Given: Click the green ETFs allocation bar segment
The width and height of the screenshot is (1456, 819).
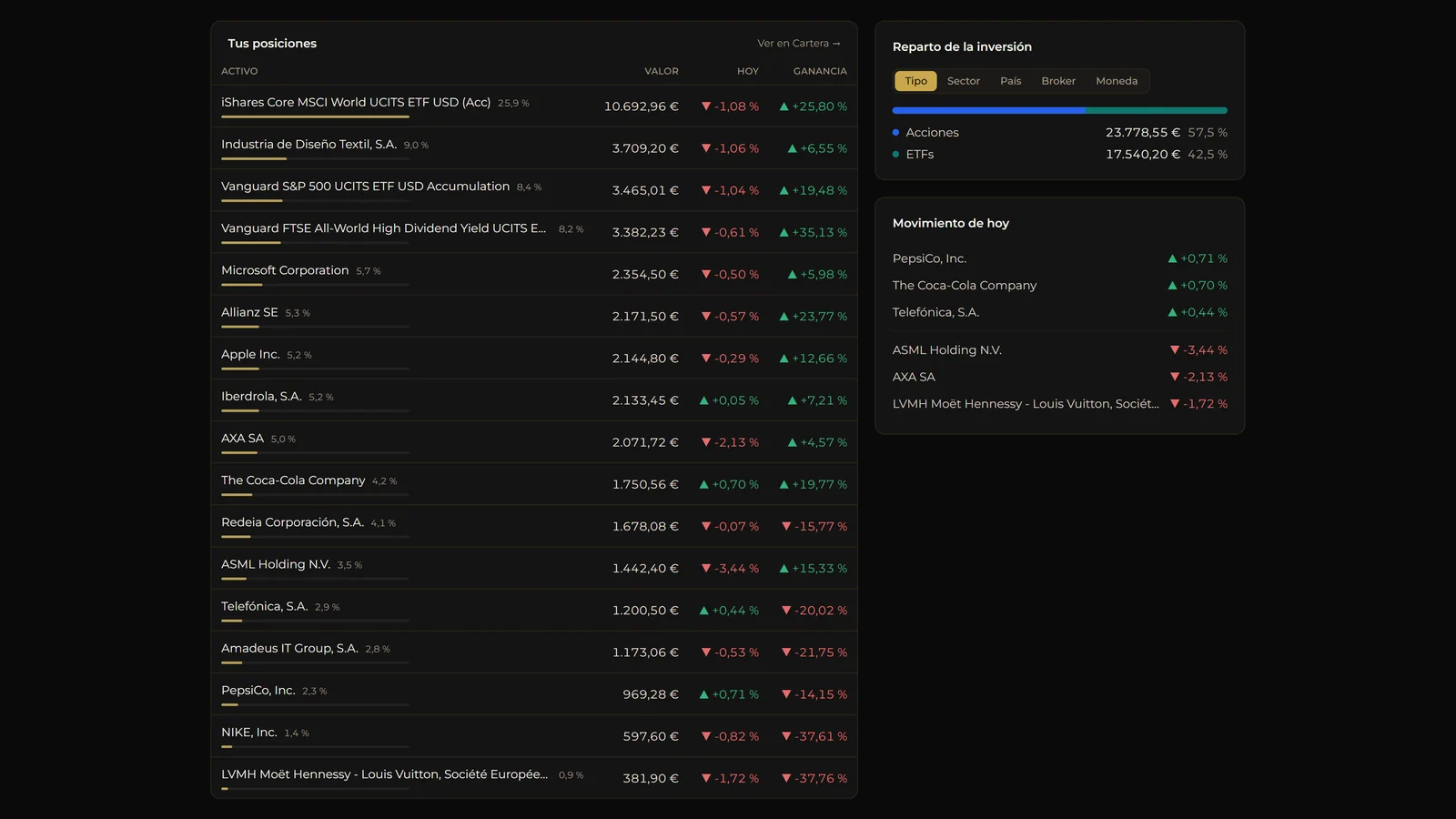Looking at the screenshot, I should pyautogui.click(x=1157, y=110).
